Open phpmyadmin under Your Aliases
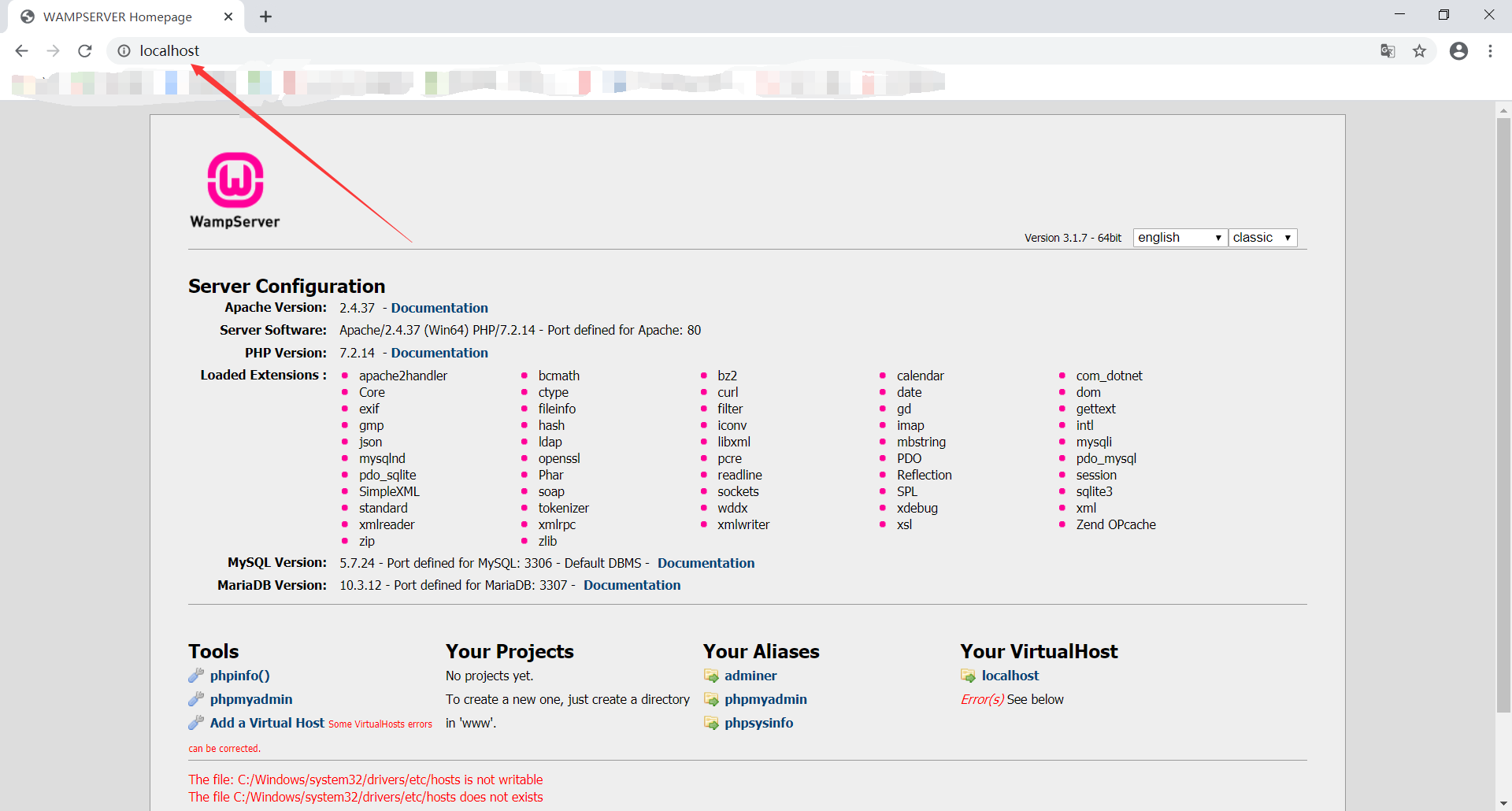The width and height of the screenshot is (1512, 811). coord(765,699)
